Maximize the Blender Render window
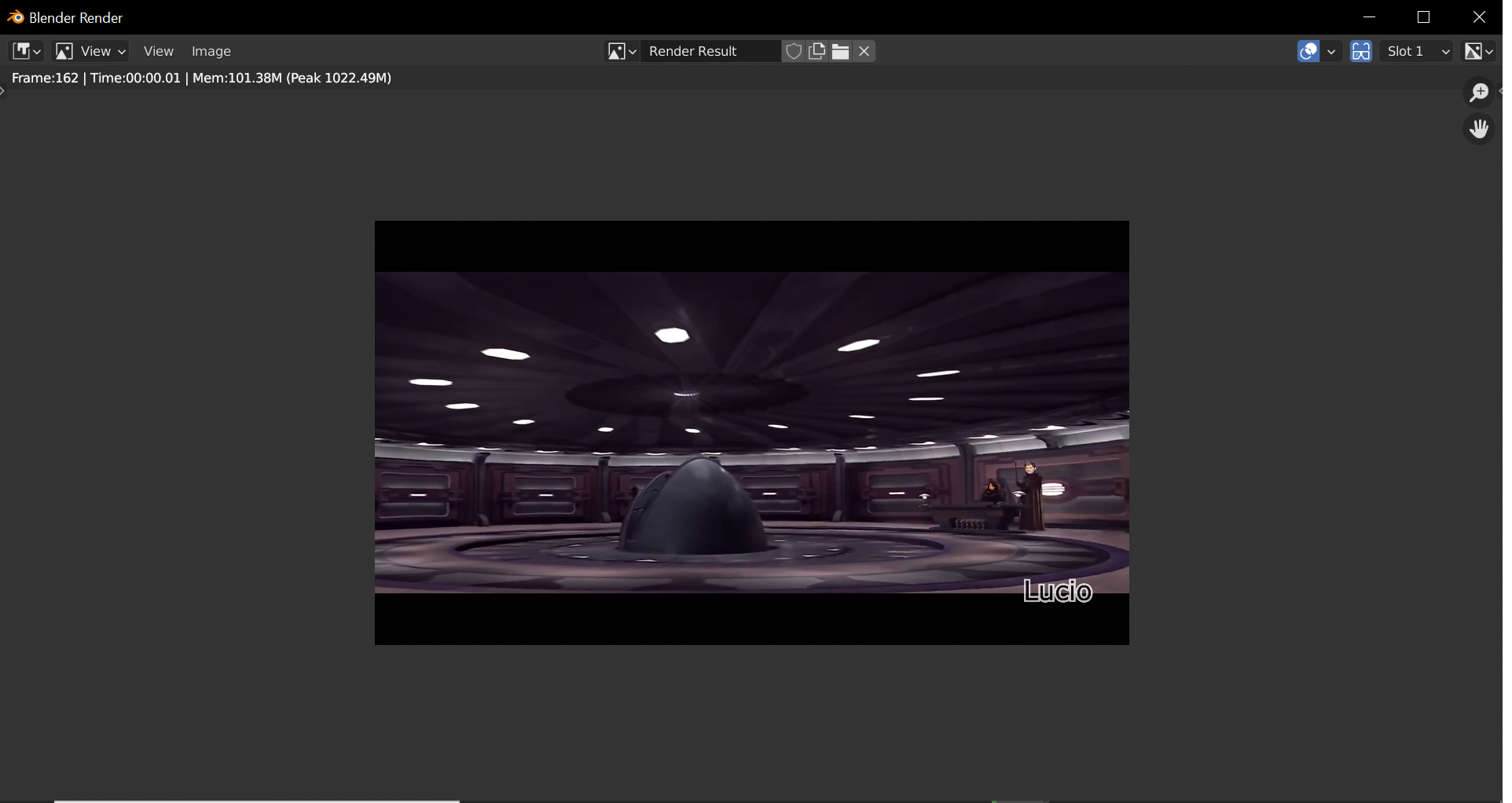Viewport: 1512px width, 803px height. pyautogui.click(x=1423, y=17)
